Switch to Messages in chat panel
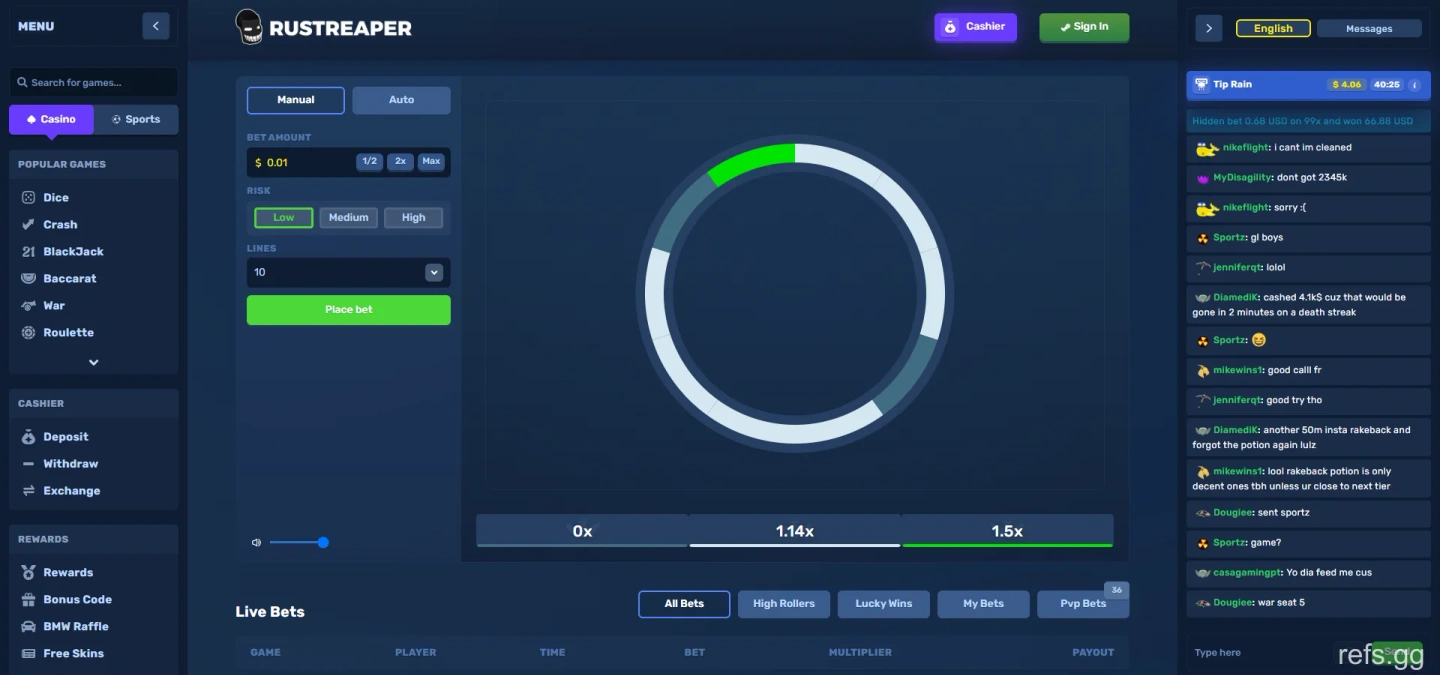Screen dimensions: 1440x675 pos(1369,28)
